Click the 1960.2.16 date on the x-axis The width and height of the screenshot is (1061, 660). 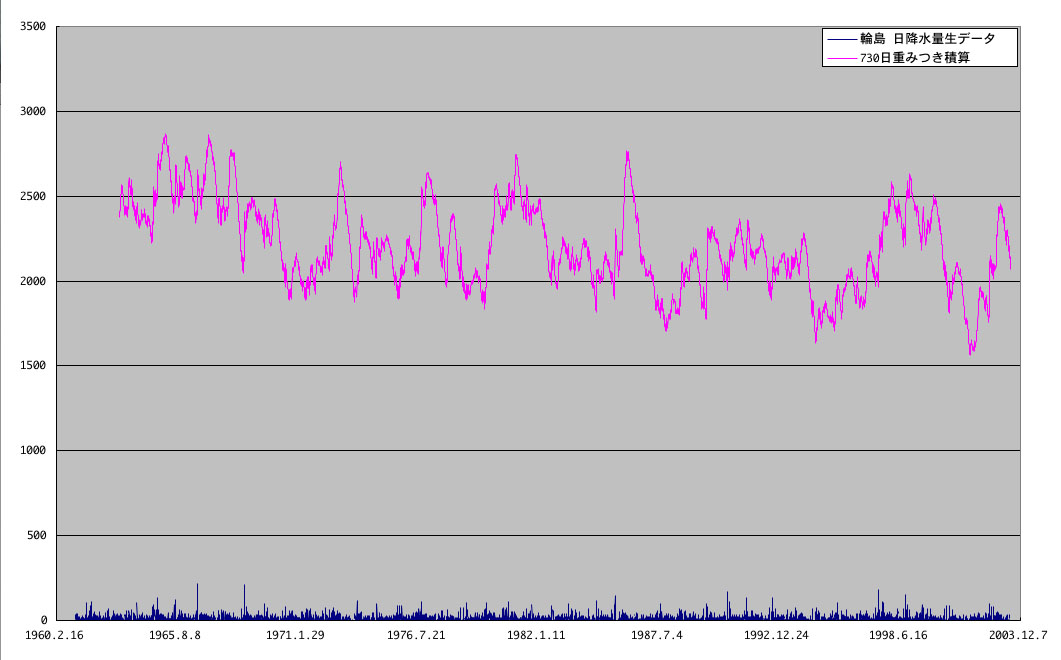pos(56,635)
